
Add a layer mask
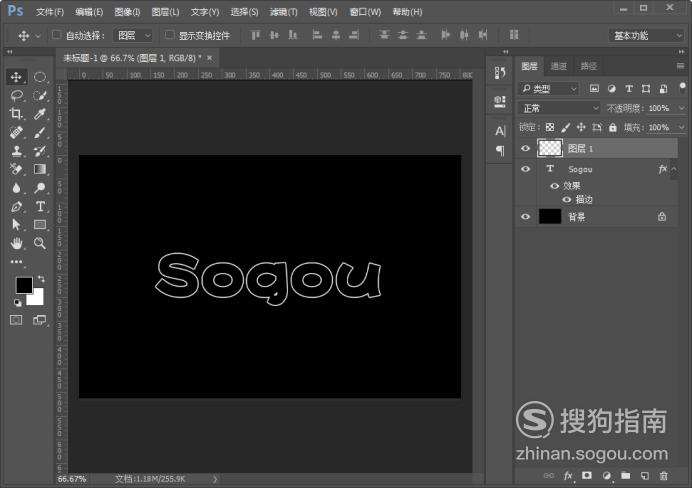587,476
